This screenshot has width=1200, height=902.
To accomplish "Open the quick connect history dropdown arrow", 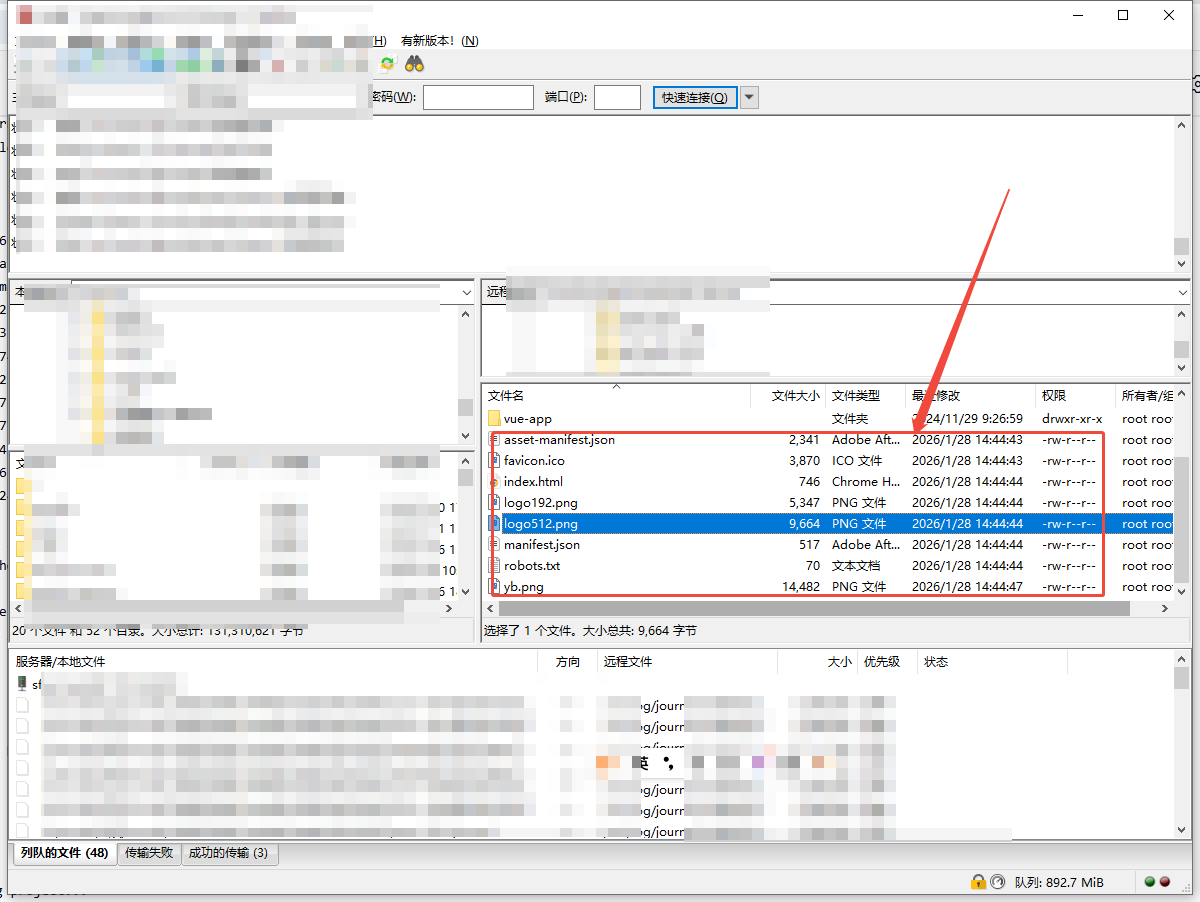I will (x=749, y=97).
